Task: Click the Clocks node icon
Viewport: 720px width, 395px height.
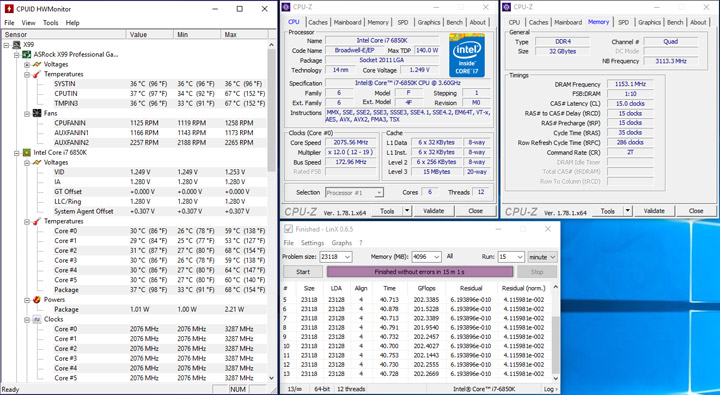Action: point(37,319)
